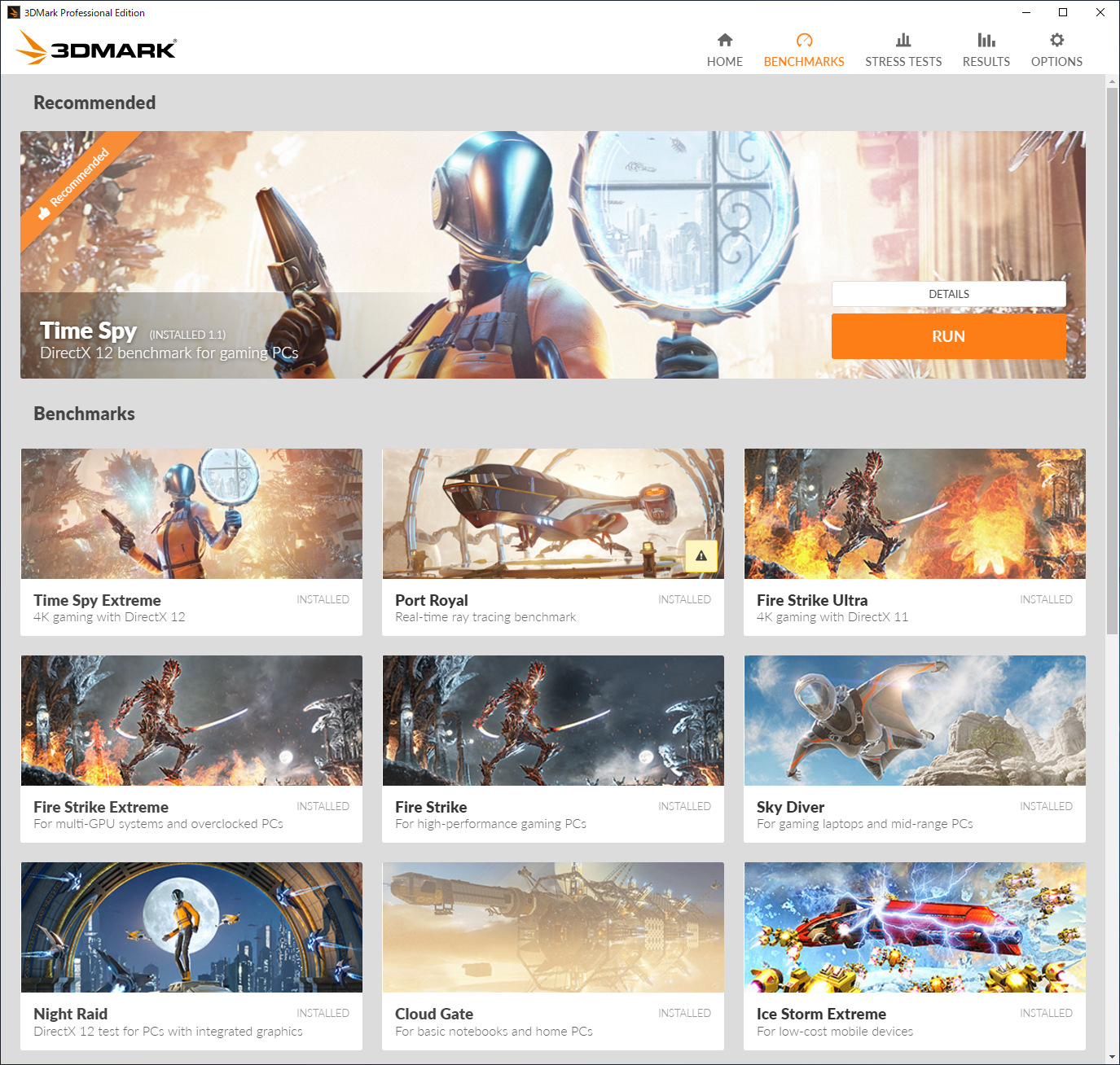
Task: Click the Ice Storm Extreme title
Action: [821, 1014]
